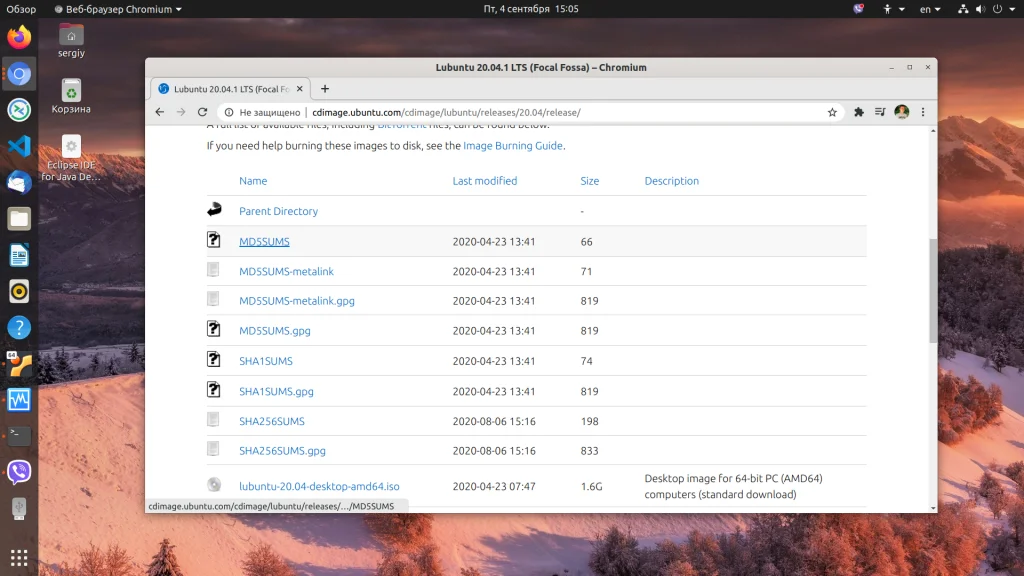
Task: Open the Обзор activities overview
Action: [21, 9]
